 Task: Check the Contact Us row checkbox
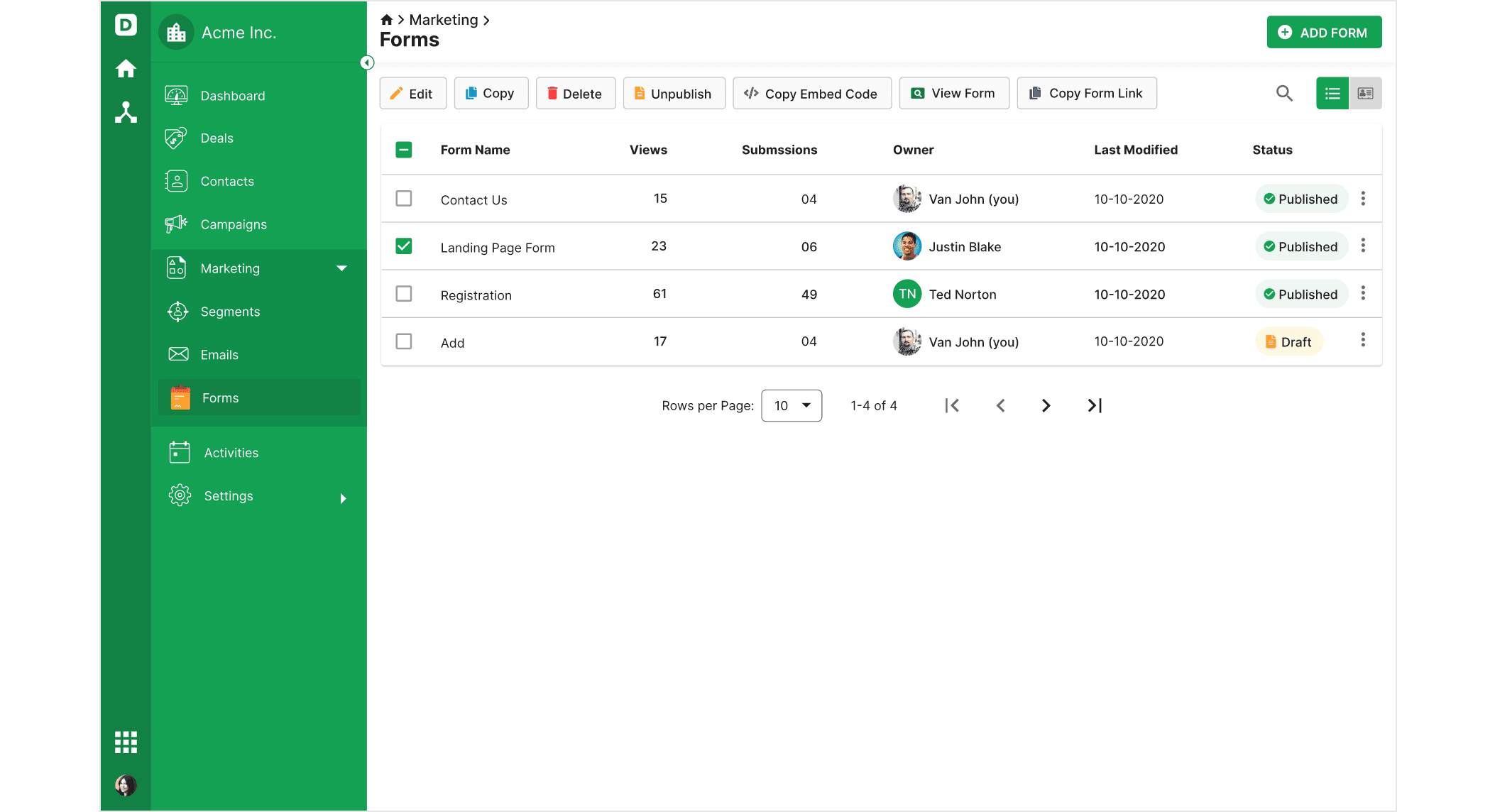404,198
